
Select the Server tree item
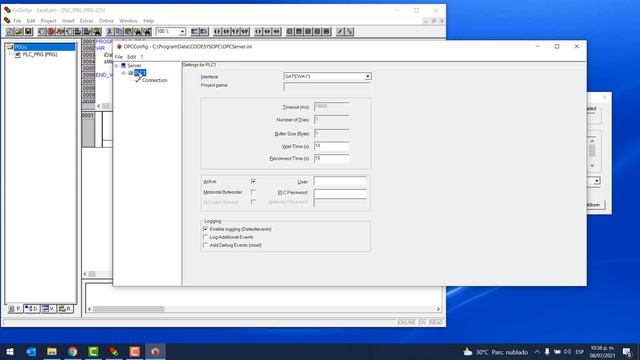[134, 65]
